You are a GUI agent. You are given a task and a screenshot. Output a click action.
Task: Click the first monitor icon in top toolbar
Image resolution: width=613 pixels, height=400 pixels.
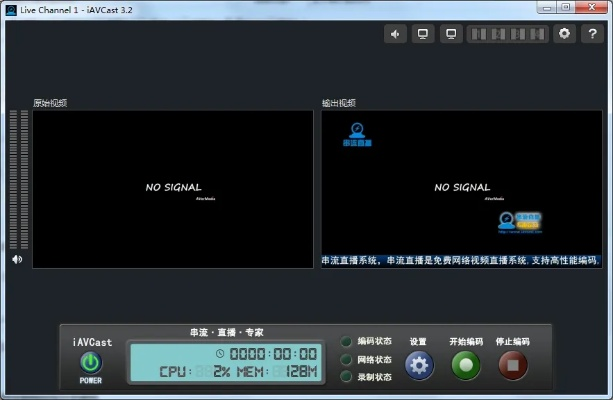click(x=424, y=34)
